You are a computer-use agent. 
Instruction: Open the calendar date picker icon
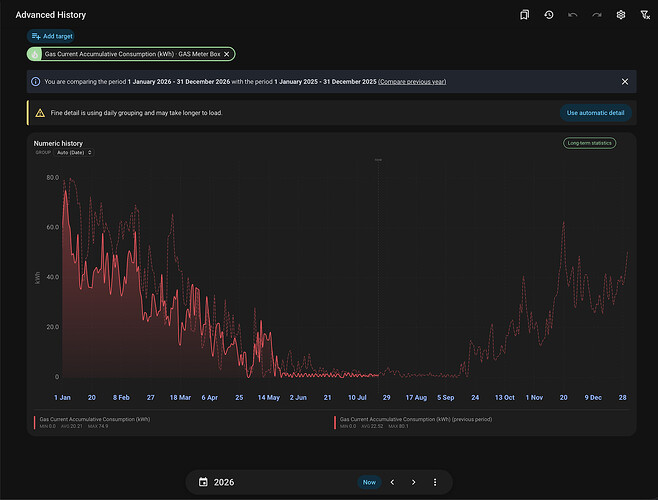click(x=203, y=482)
